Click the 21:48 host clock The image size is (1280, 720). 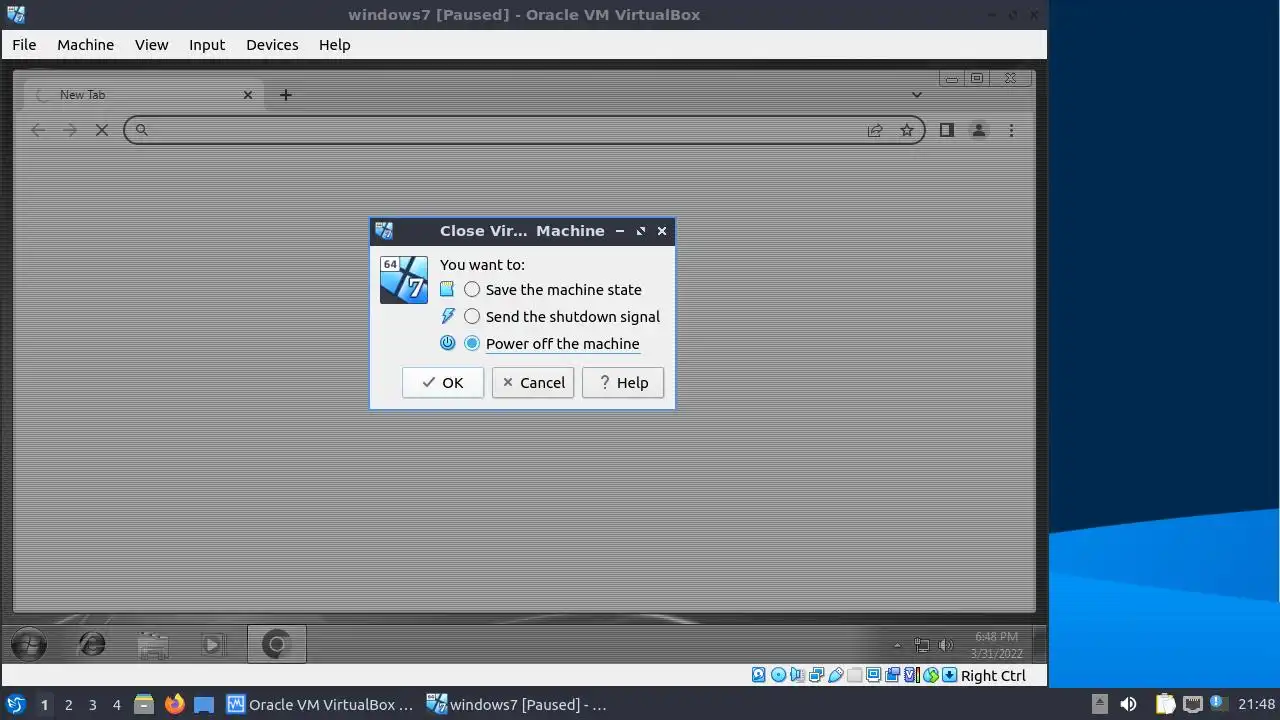click(x=1256, y=704)
